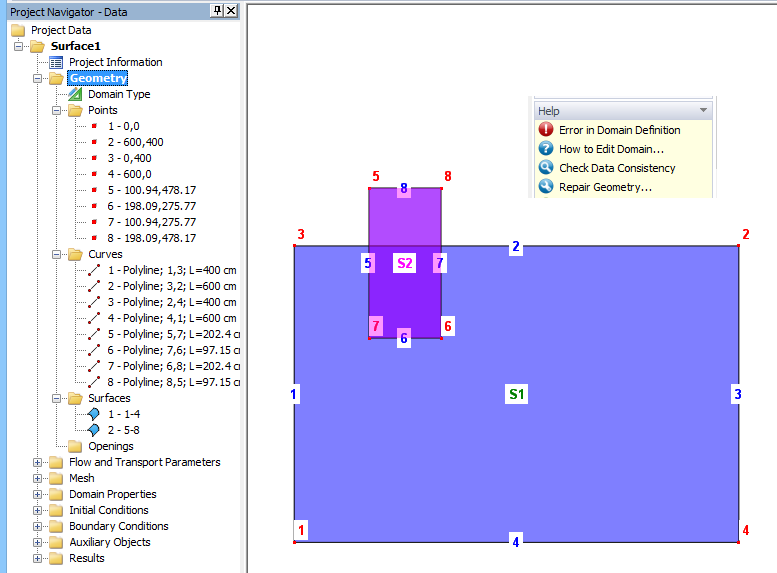777x573 pixels.
Task: Select the Auxiliary Objects tree item
Action: pos(110,542)
